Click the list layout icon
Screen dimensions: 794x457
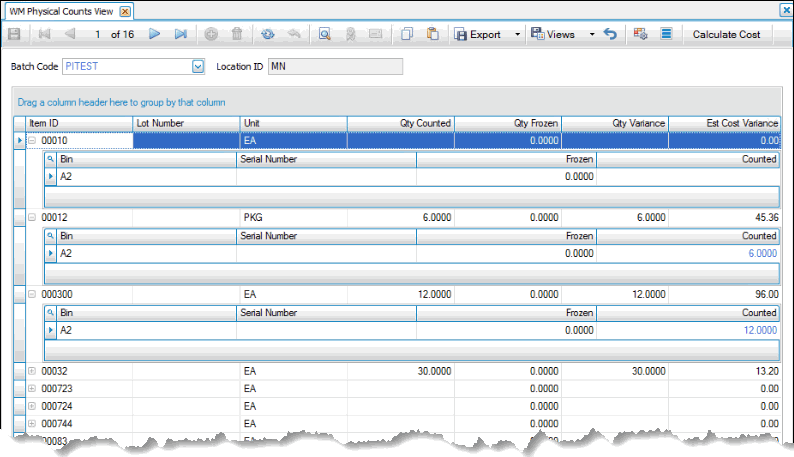pos(666,34)
